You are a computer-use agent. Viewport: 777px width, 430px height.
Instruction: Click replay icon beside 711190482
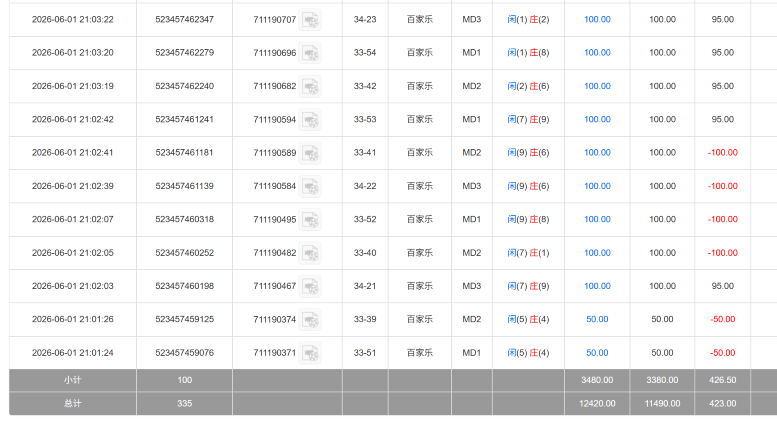[x=310, y=254]
